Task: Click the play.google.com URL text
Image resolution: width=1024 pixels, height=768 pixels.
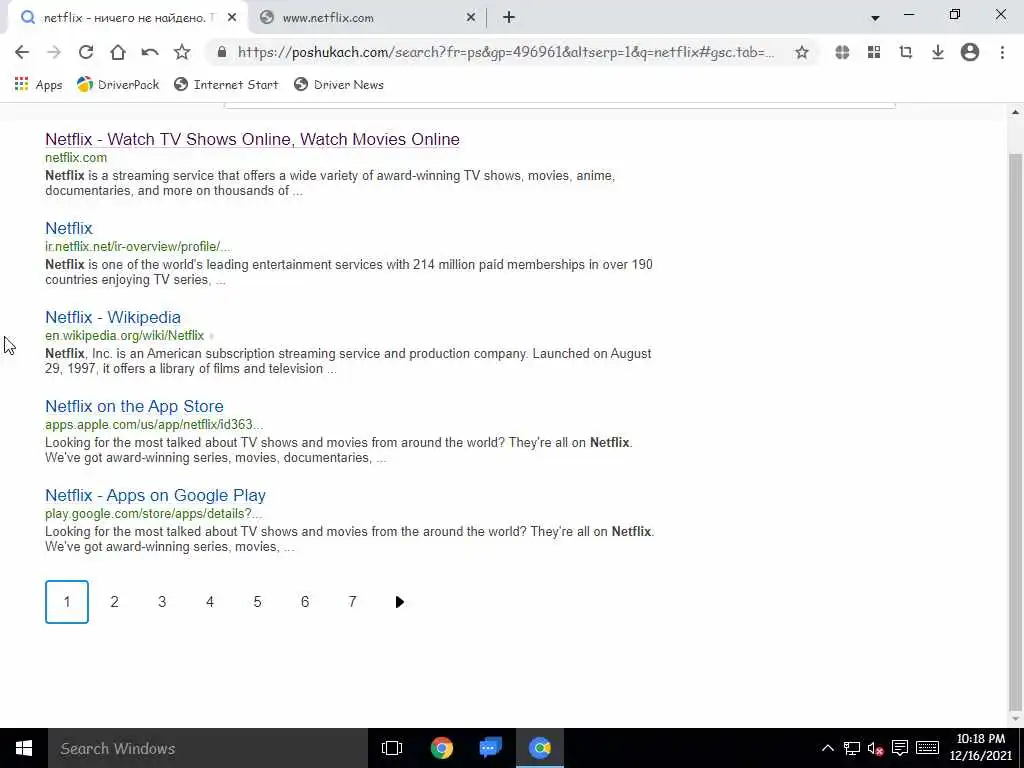Action: (153, 513)
